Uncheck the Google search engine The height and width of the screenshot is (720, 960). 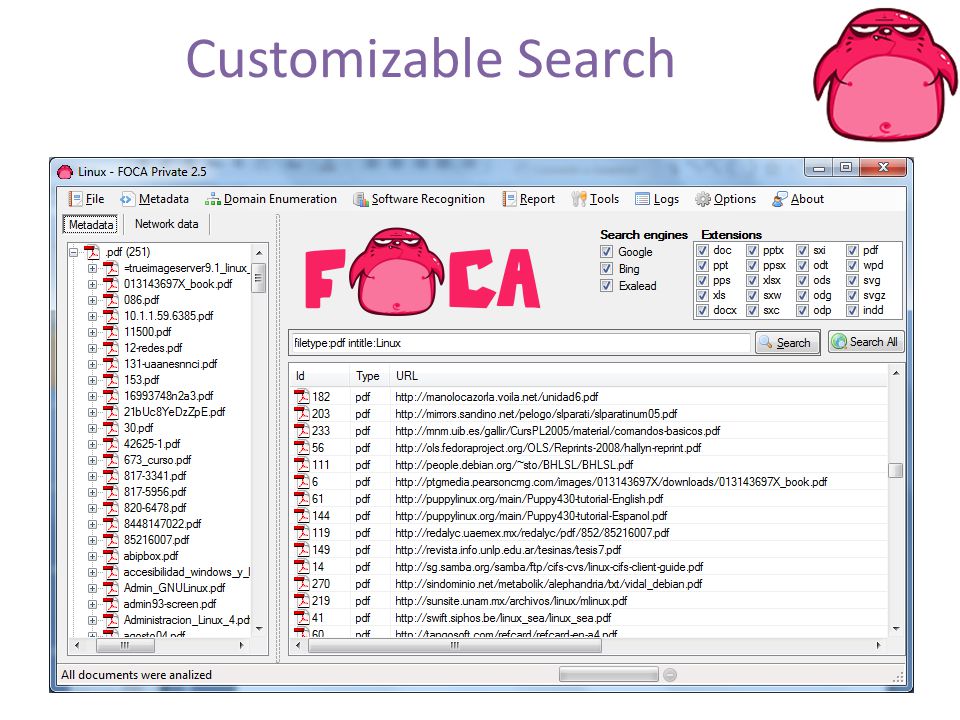(x=606, y=252)
